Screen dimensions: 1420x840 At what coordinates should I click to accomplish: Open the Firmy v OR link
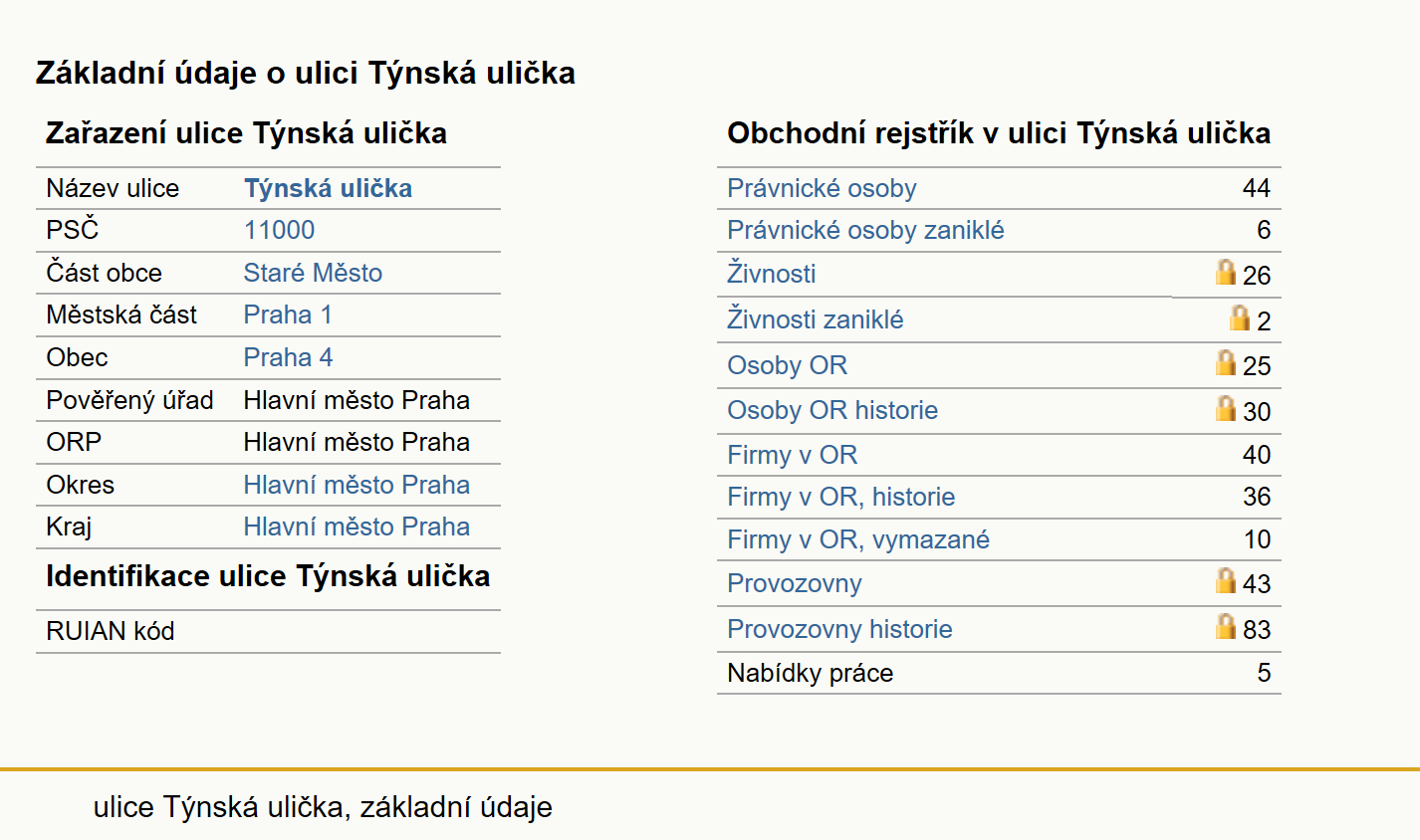click(x=792, y=455)
